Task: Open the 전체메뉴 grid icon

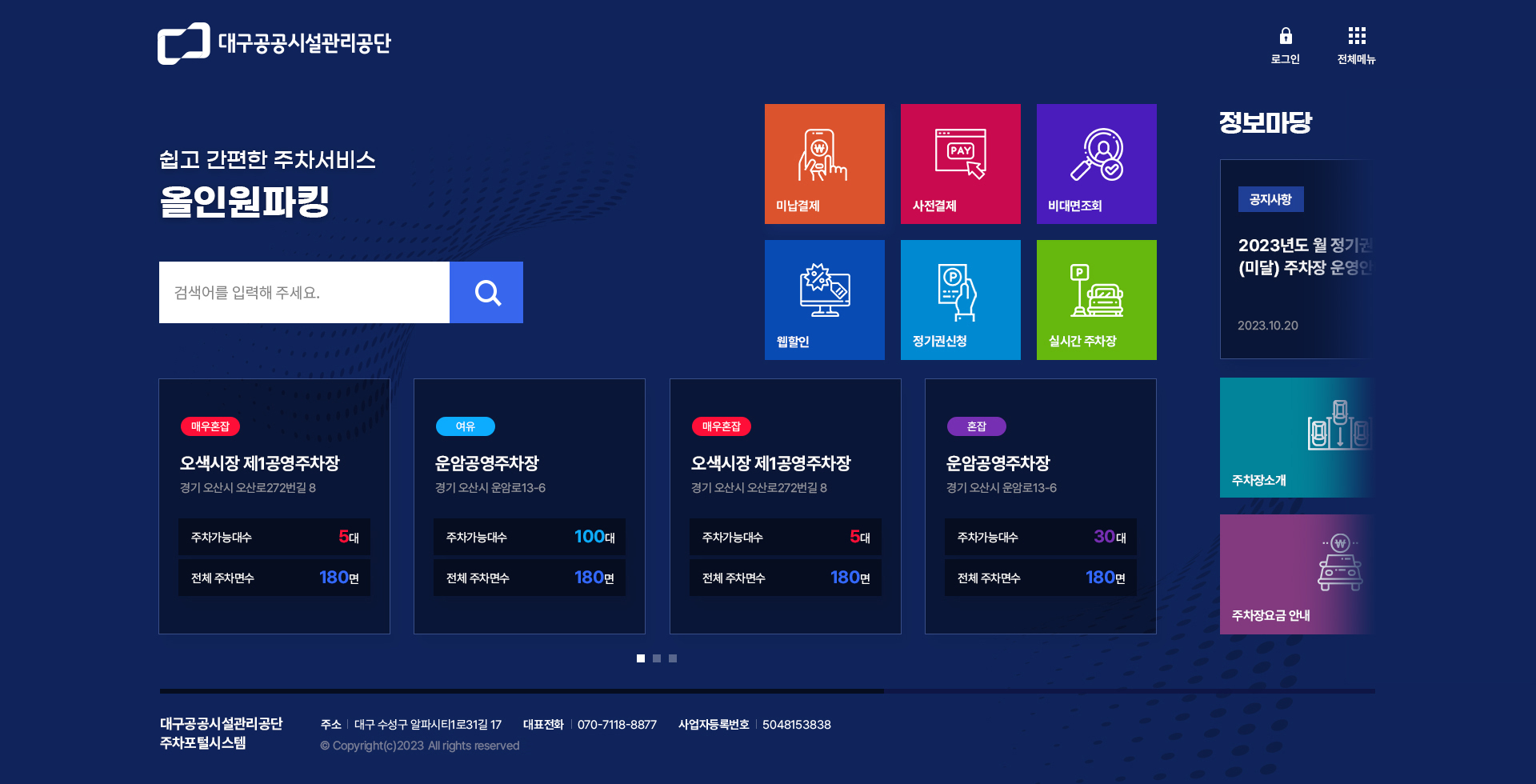Action: tap(1356, 36)
